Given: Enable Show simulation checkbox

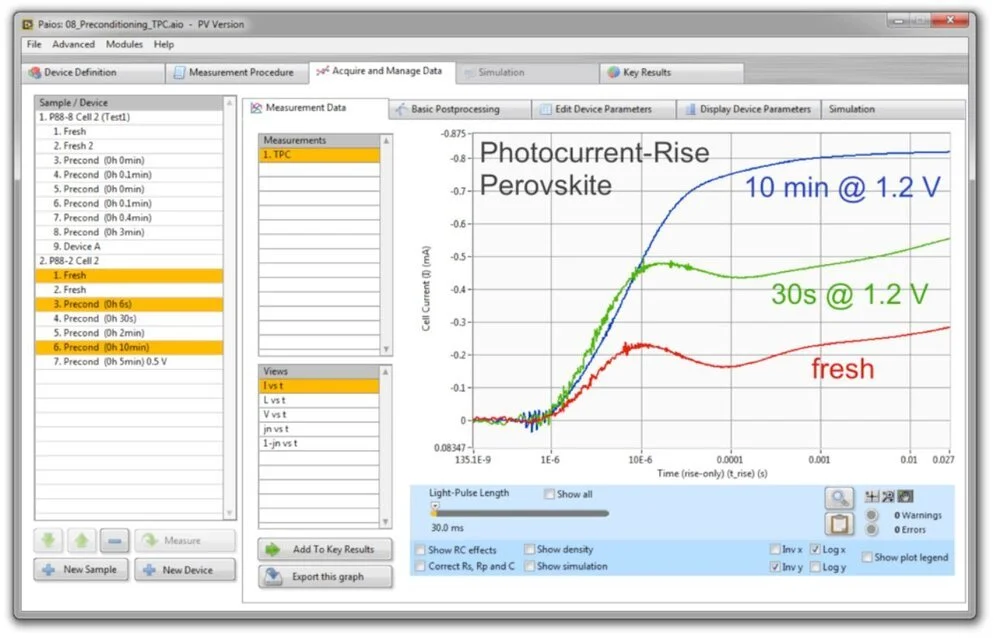Looking at the screenshot, I should pyautogui.click(x=529, y=566).
